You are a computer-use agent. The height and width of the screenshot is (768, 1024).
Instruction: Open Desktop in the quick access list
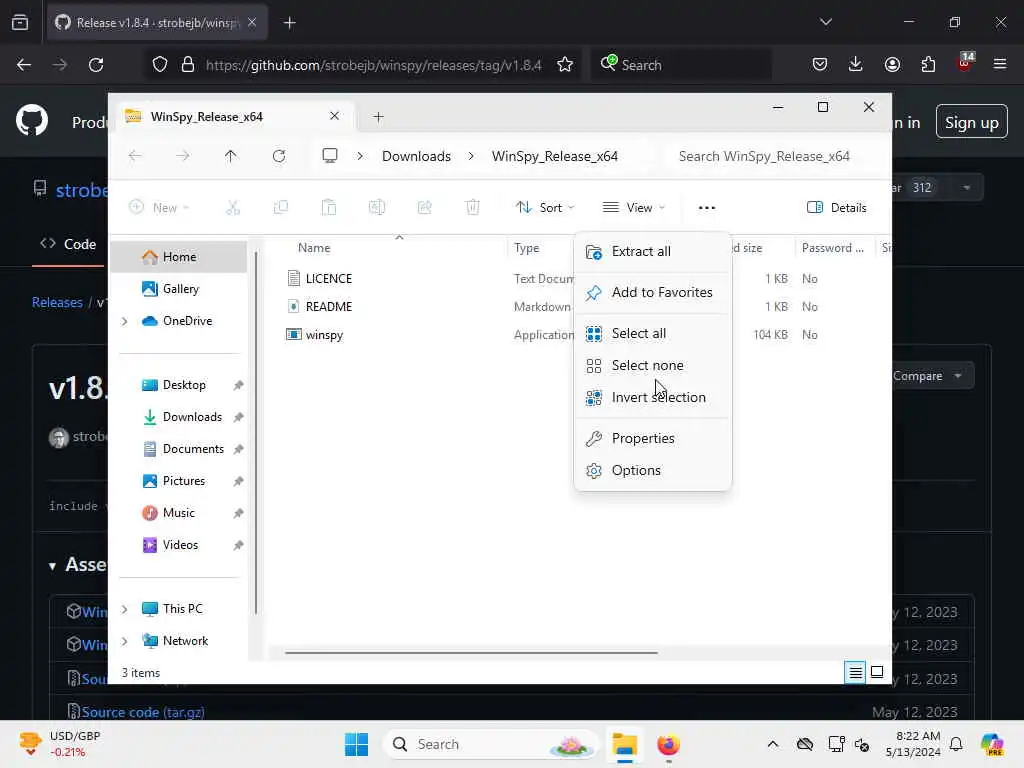[x=184, y=385]
